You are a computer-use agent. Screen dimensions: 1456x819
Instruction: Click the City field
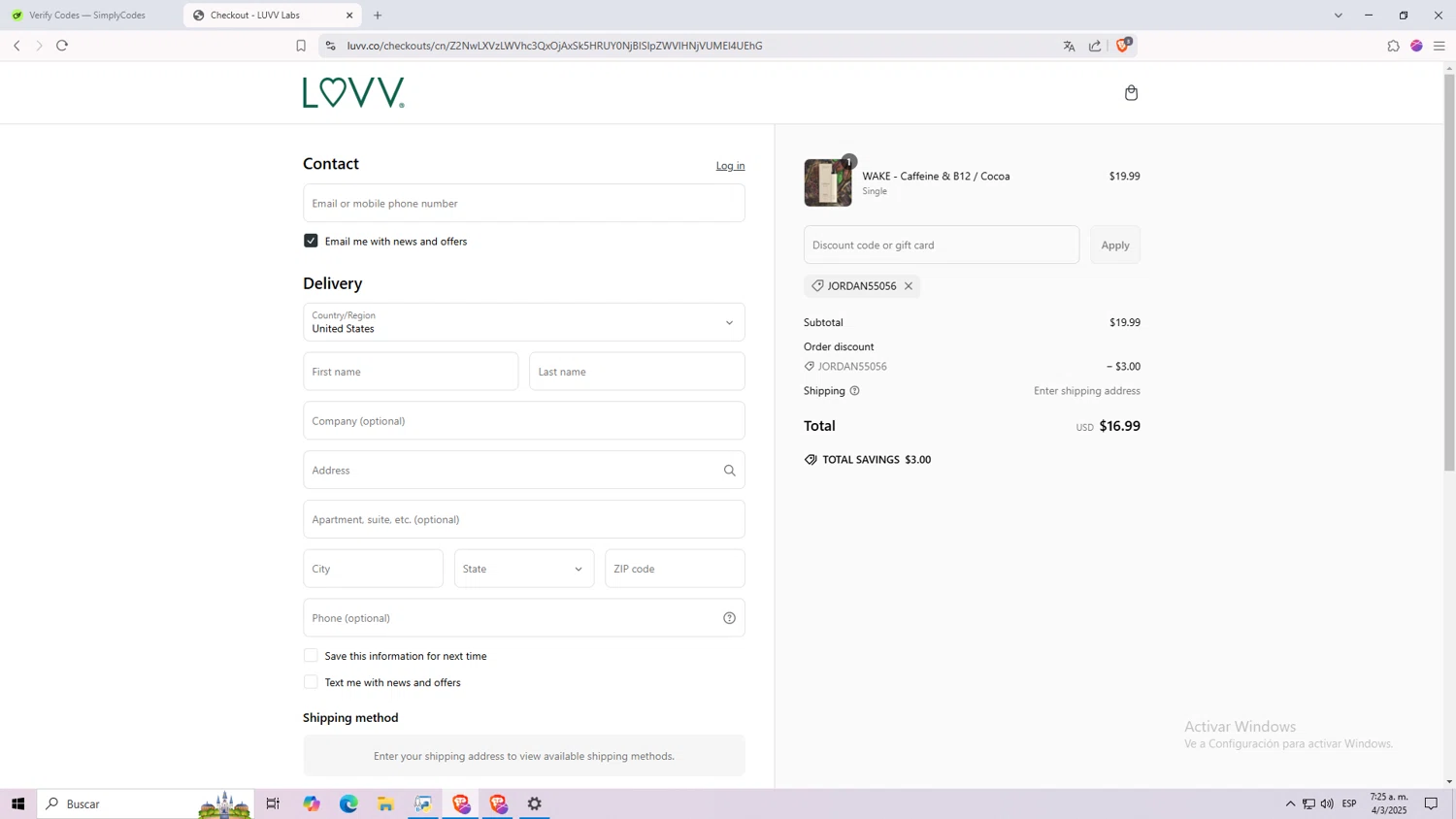pos(373,569)
